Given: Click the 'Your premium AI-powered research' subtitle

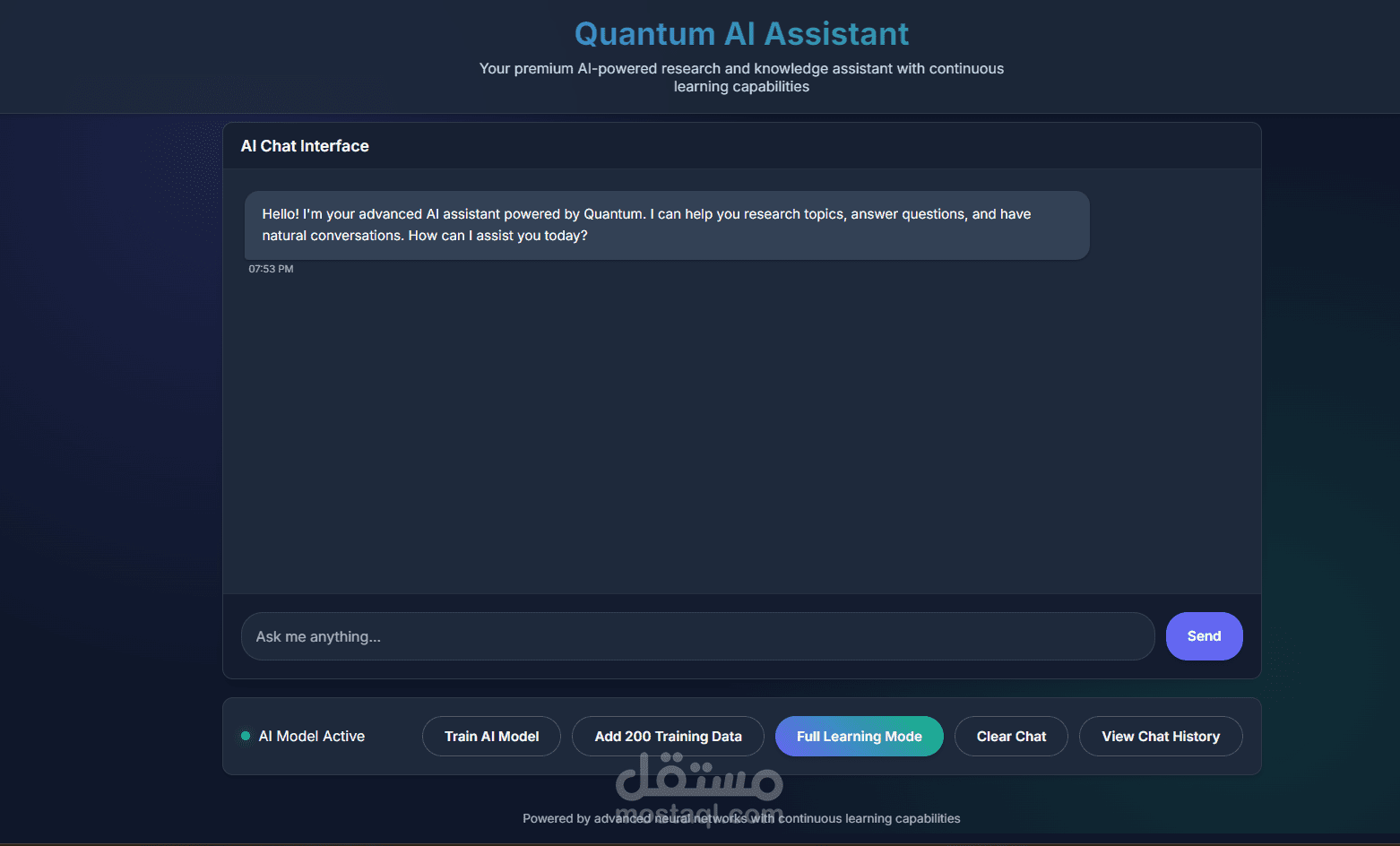Looking at the screenshot, I should pyautogui.click(x=741, y=77).
